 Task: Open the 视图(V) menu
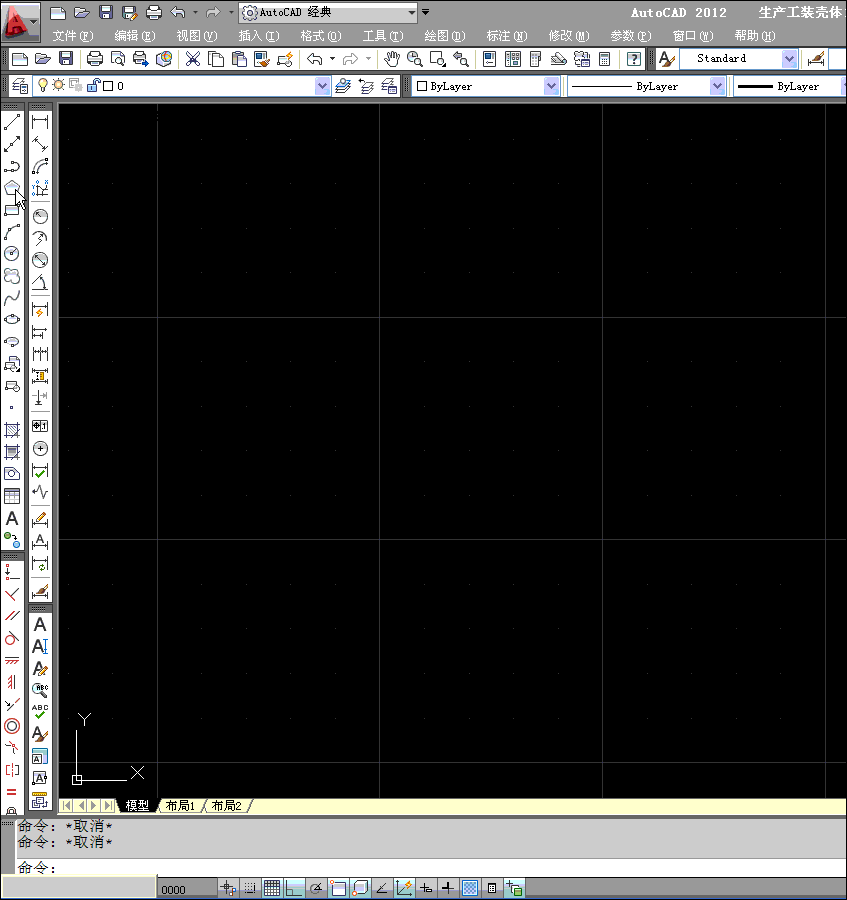click(197, 36)
